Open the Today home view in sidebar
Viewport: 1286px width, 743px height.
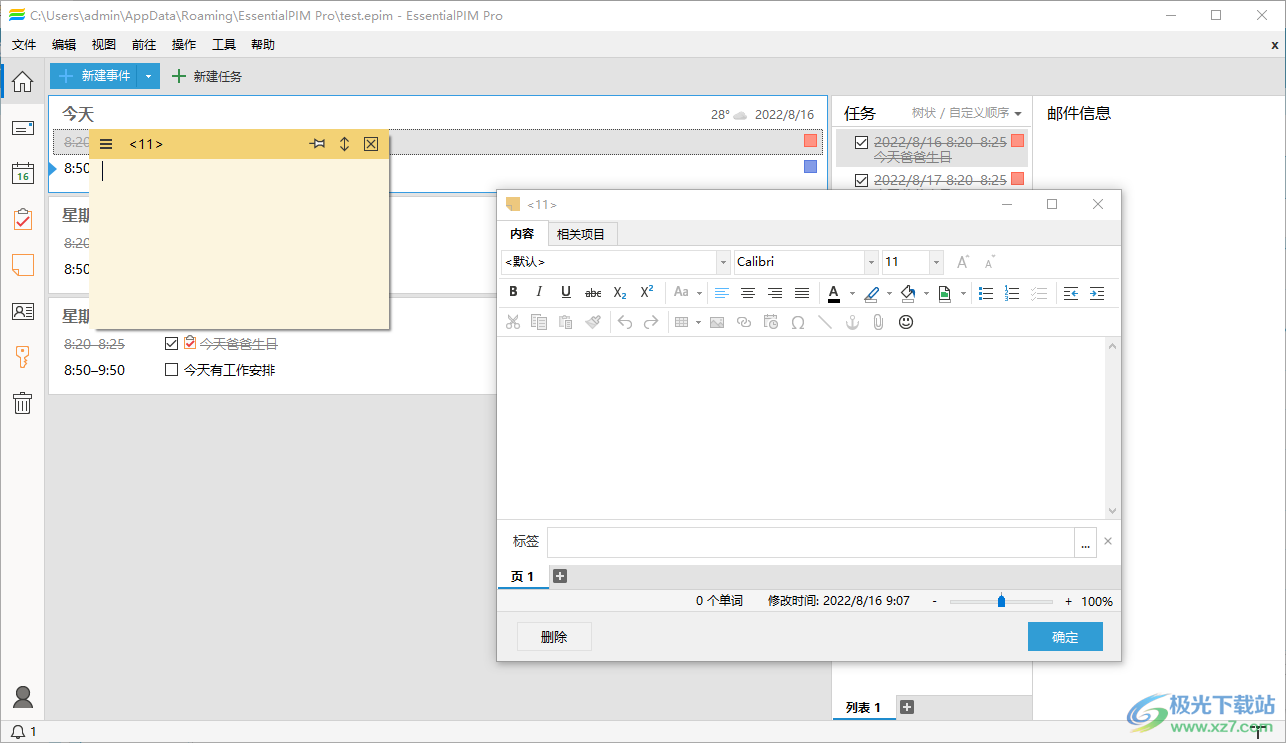tap(22, 82)
